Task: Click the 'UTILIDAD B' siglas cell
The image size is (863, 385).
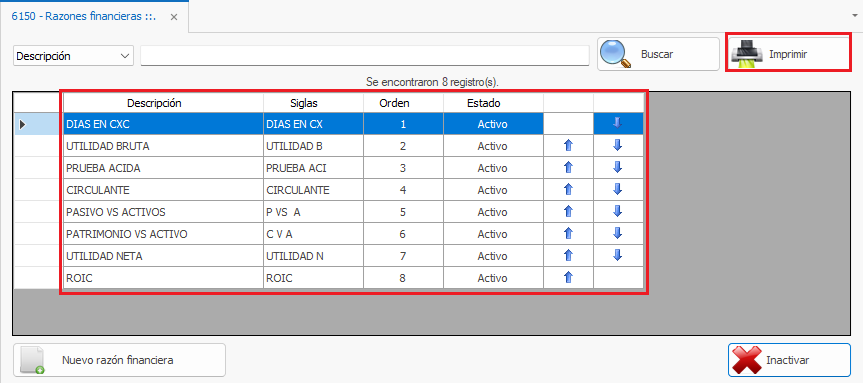Action: click(x=313, y=146)
